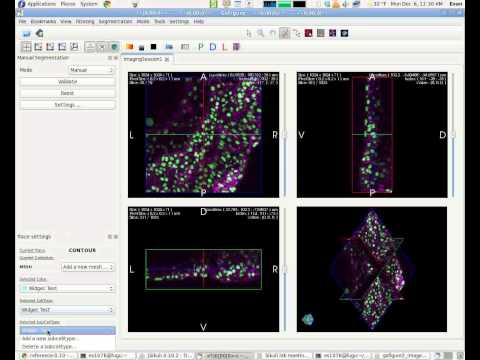This screenshot has height=360, width=480.
Task: Select the fifth view layout icon
Action: click(74, 47)
